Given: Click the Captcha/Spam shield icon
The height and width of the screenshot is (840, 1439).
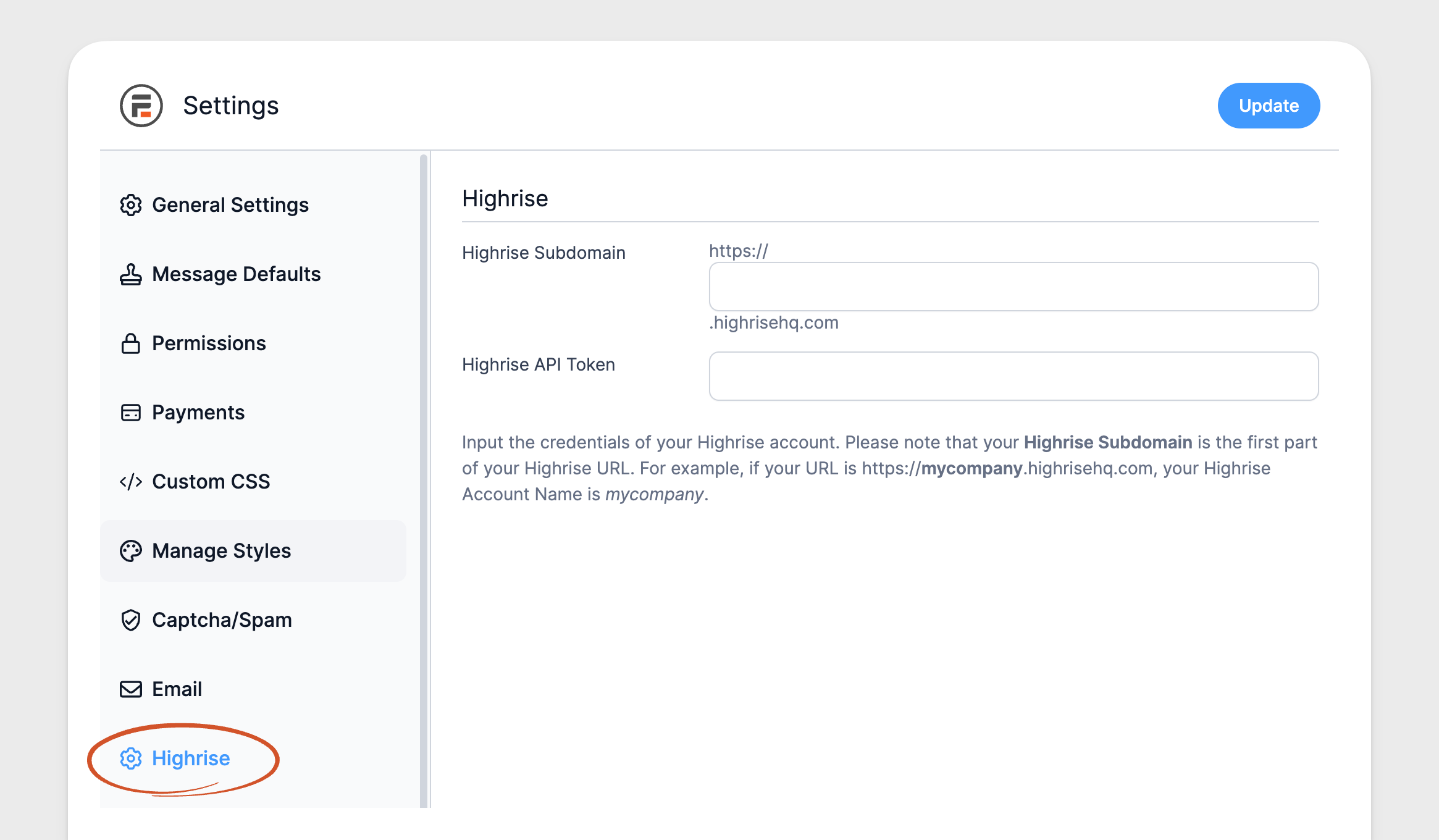Looking at the screenshot, I should [x=131, y=620].
